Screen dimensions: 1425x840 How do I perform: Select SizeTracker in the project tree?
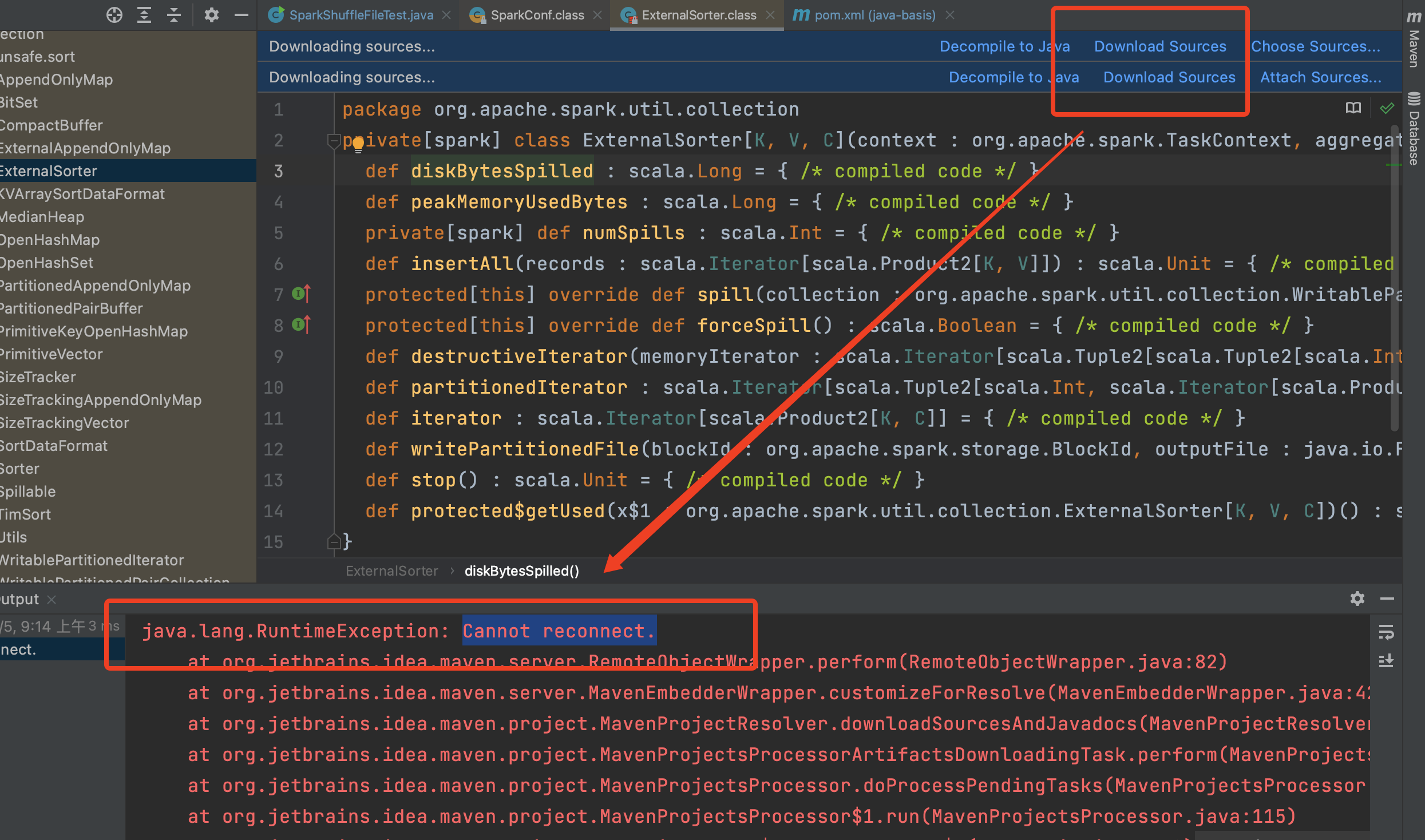[x=38, y=377]
